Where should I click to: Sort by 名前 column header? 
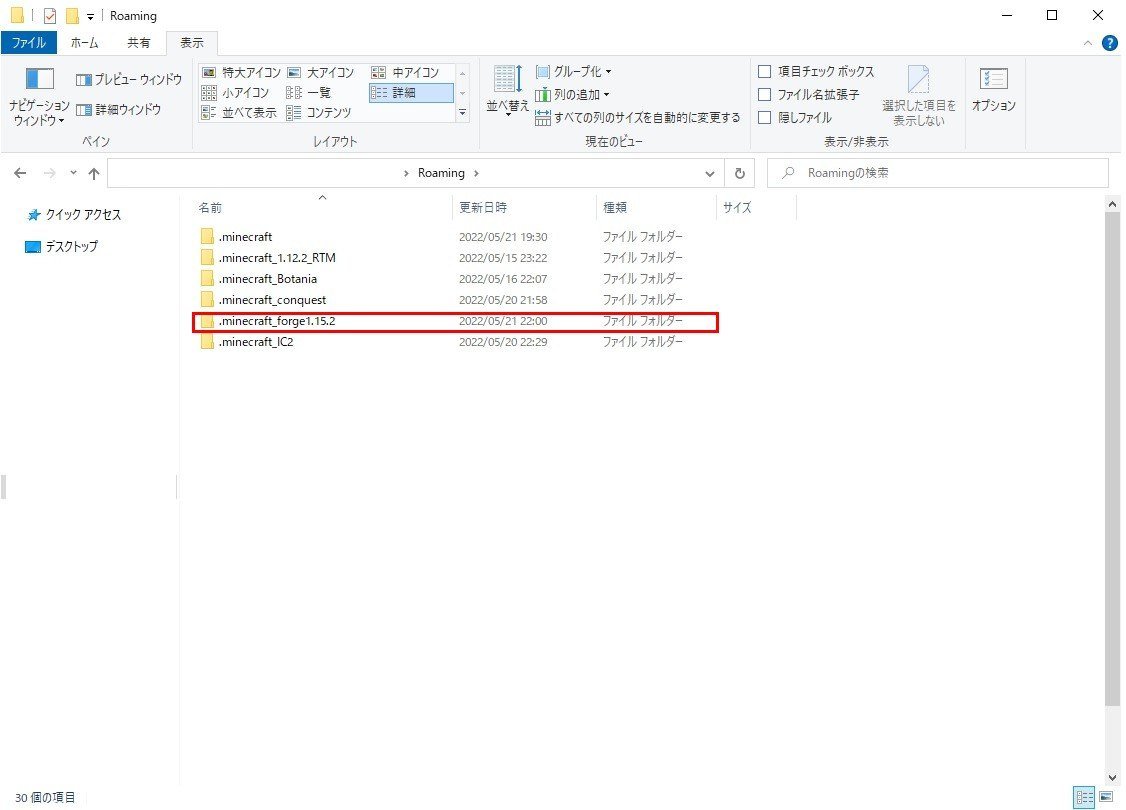pos(322,208)
